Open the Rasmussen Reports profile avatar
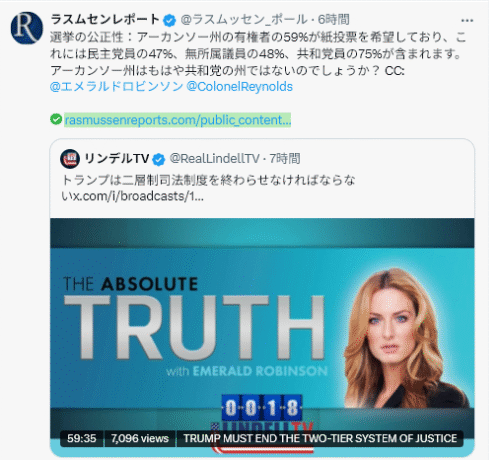Image resolution: width=500 pixels, height=460 pixels. (x=27, y=28)
